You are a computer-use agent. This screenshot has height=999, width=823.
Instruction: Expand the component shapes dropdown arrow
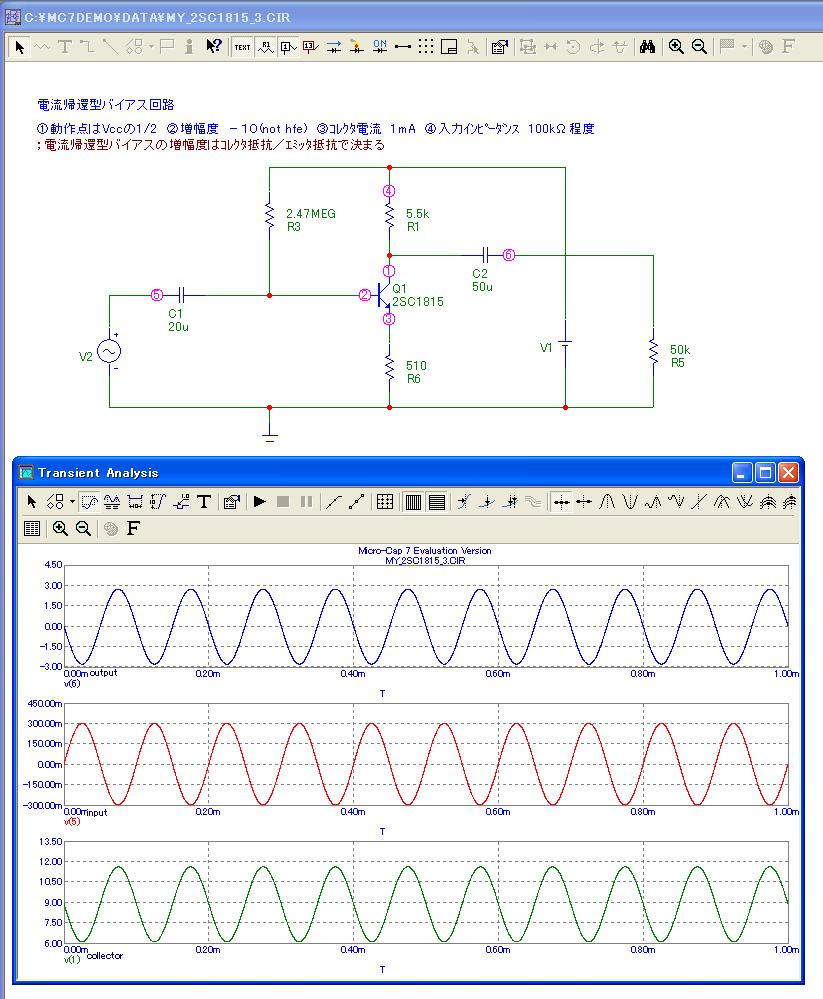(151, 46)
